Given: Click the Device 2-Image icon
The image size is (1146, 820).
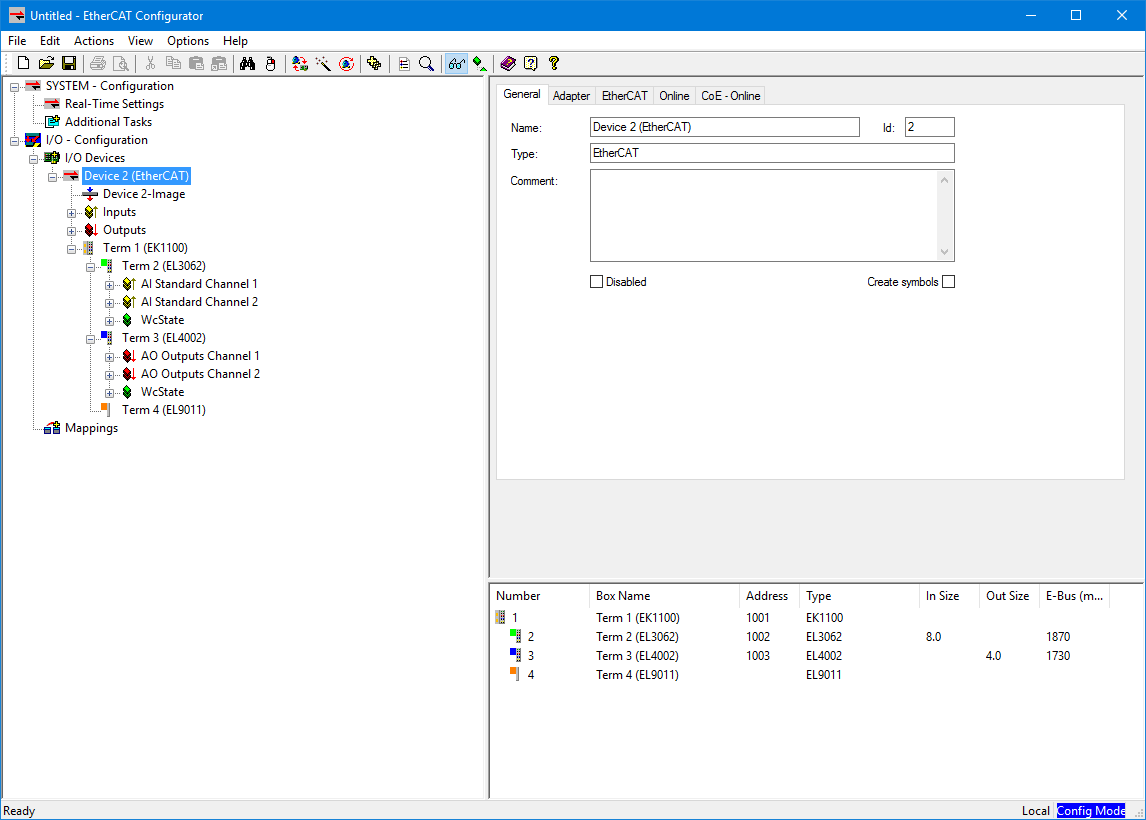Looking at the screenshot, I should click(90, 194).
